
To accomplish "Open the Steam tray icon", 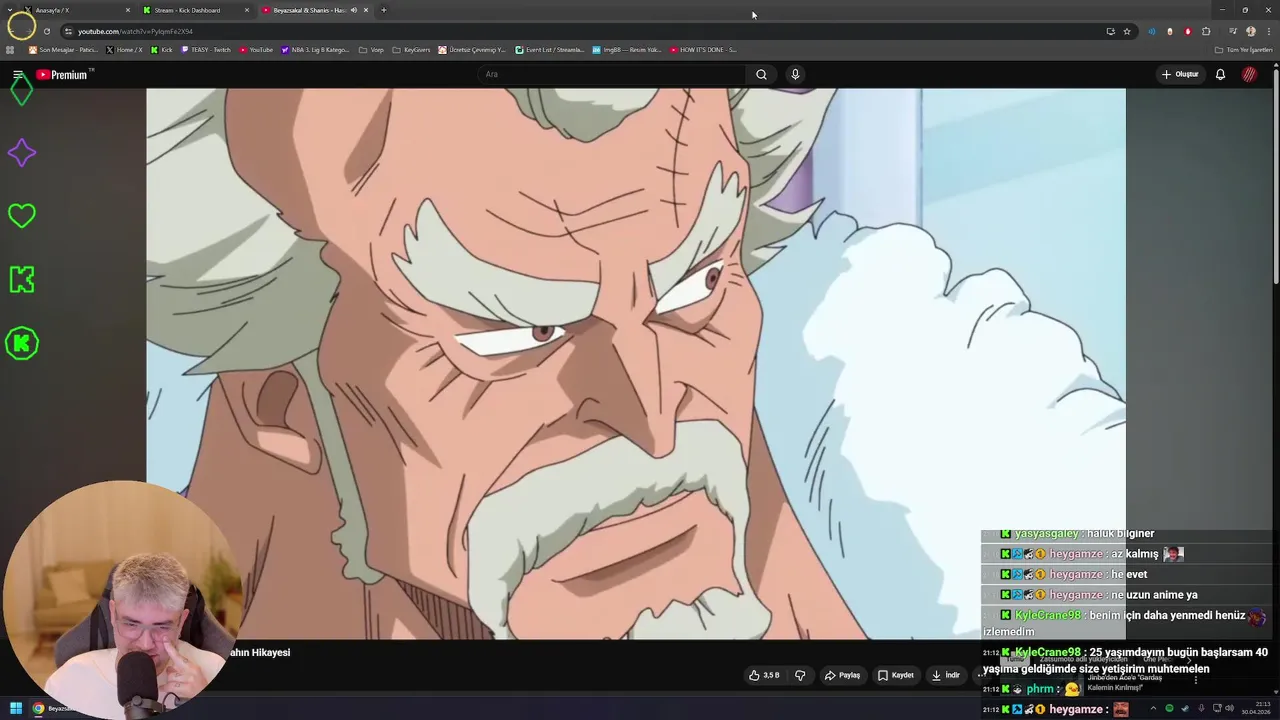I will click(1185, 708).
